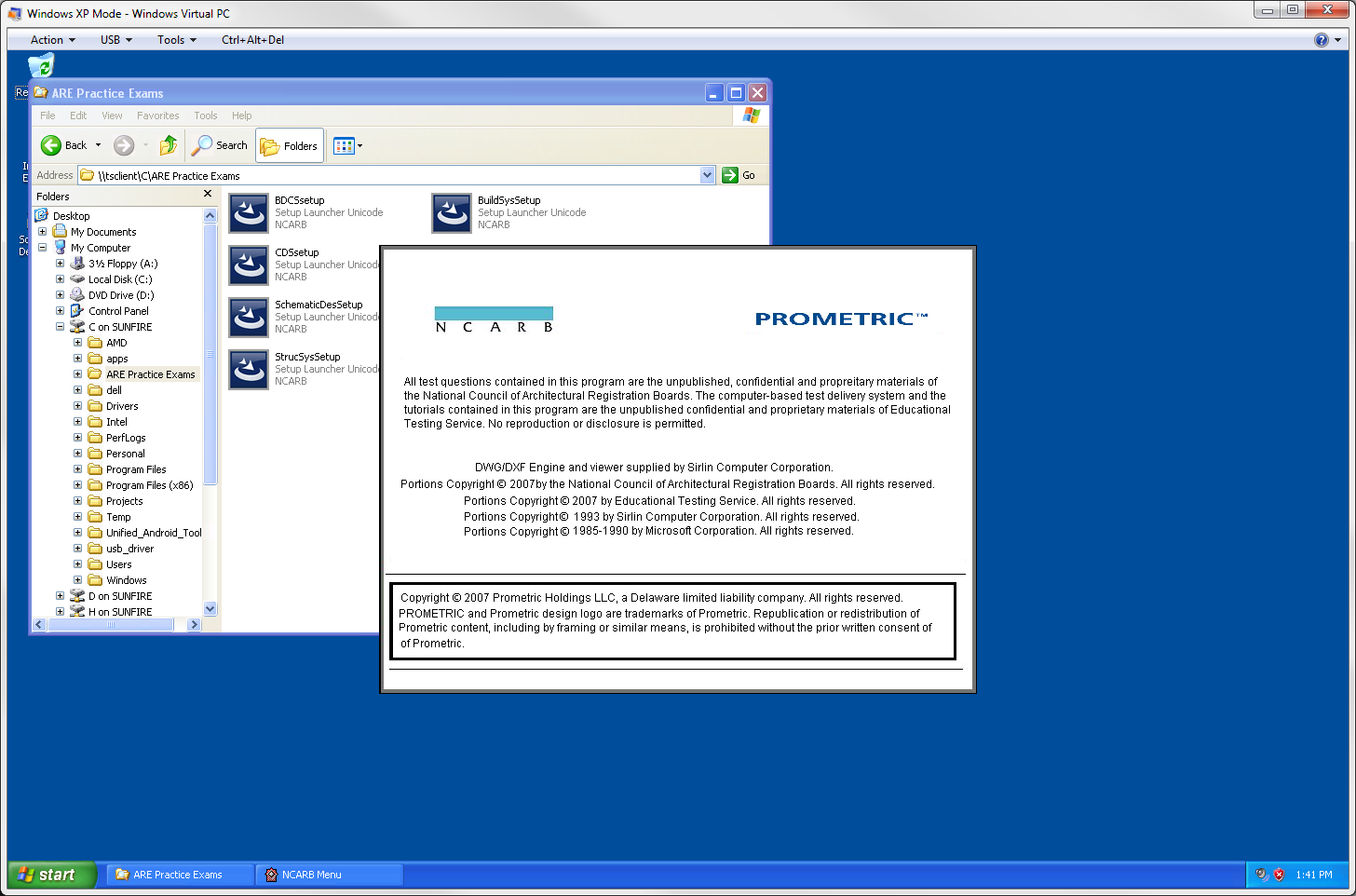1356x896 pixels.
Task: Expand 3½ Floppy (A:) node
Action: (60, 264)
